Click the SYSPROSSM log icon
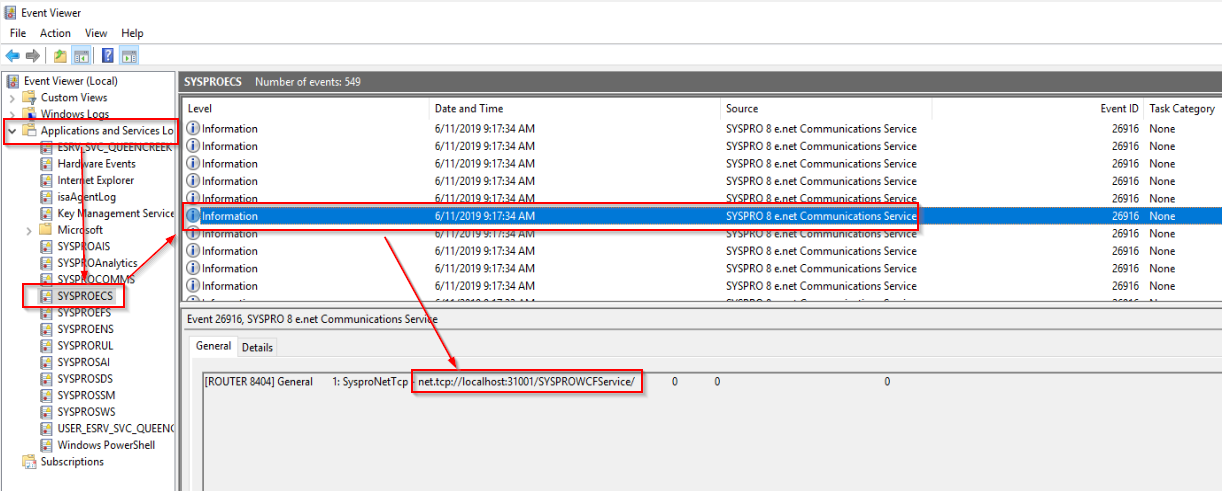 46,395
